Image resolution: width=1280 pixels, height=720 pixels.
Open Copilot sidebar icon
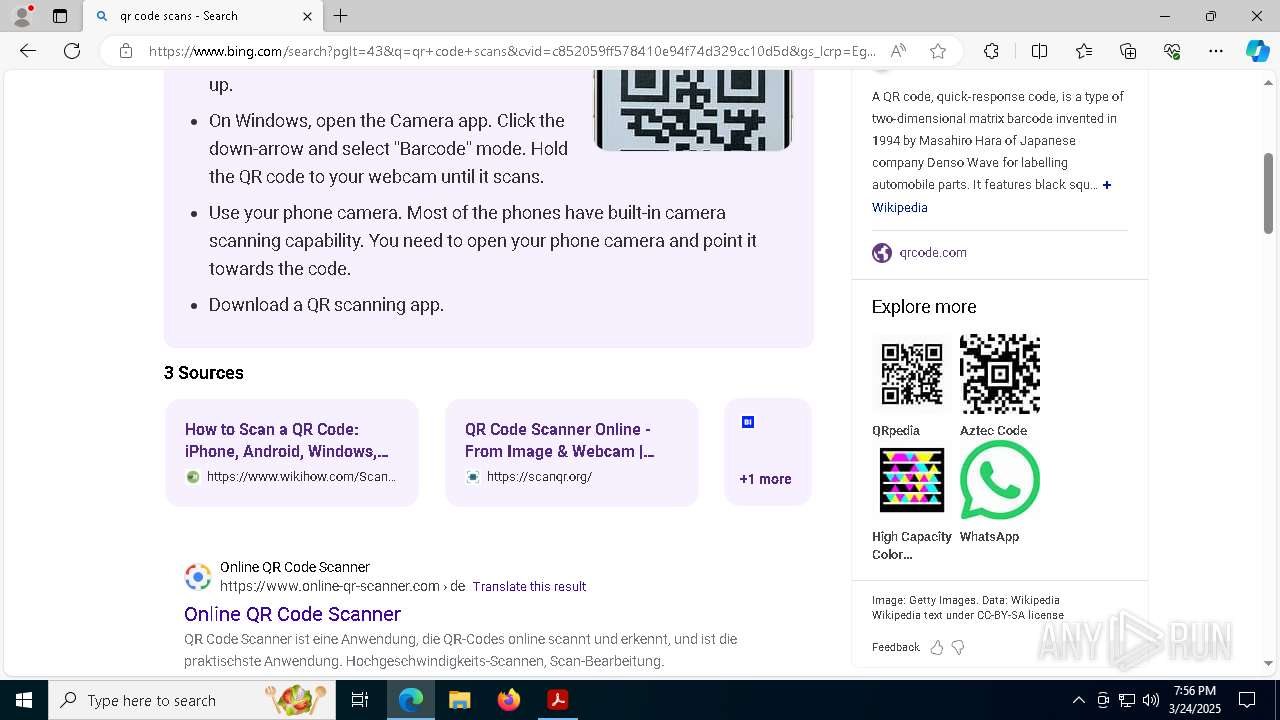click(x=1257, y=51)
